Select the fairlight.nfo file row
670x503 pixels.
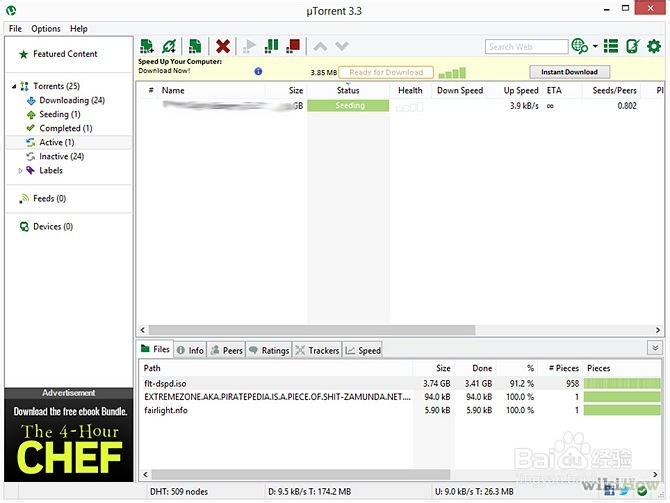click(402, 410)
